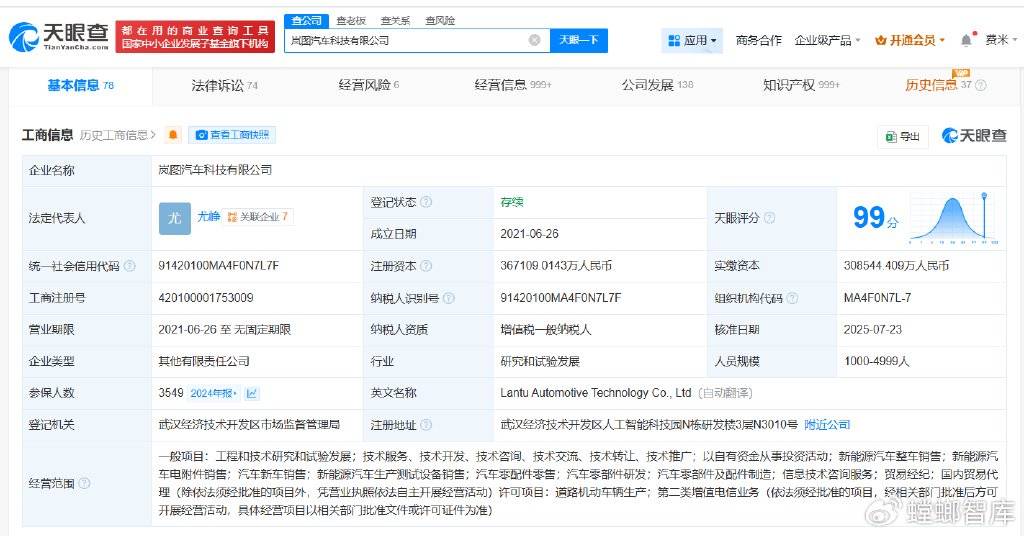The image size is (1024, 536).
Task: Select company type 其他有限责任公司
Action: [x=204, y=361]
